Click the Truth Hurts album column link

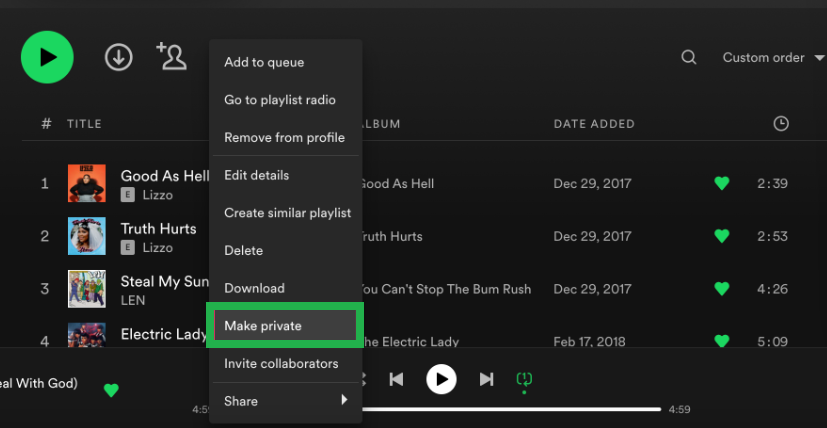coord(391,236)
